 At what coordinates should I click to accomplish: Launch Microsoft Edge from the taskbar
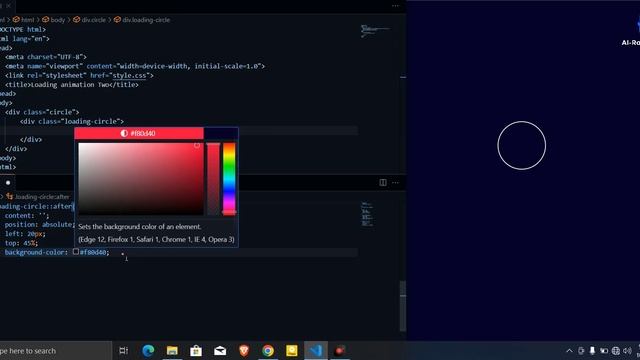148,351
